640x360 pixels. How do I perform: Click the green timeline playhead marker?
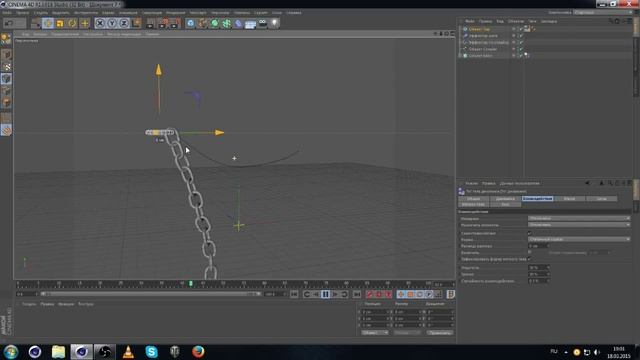coord(191,283)
